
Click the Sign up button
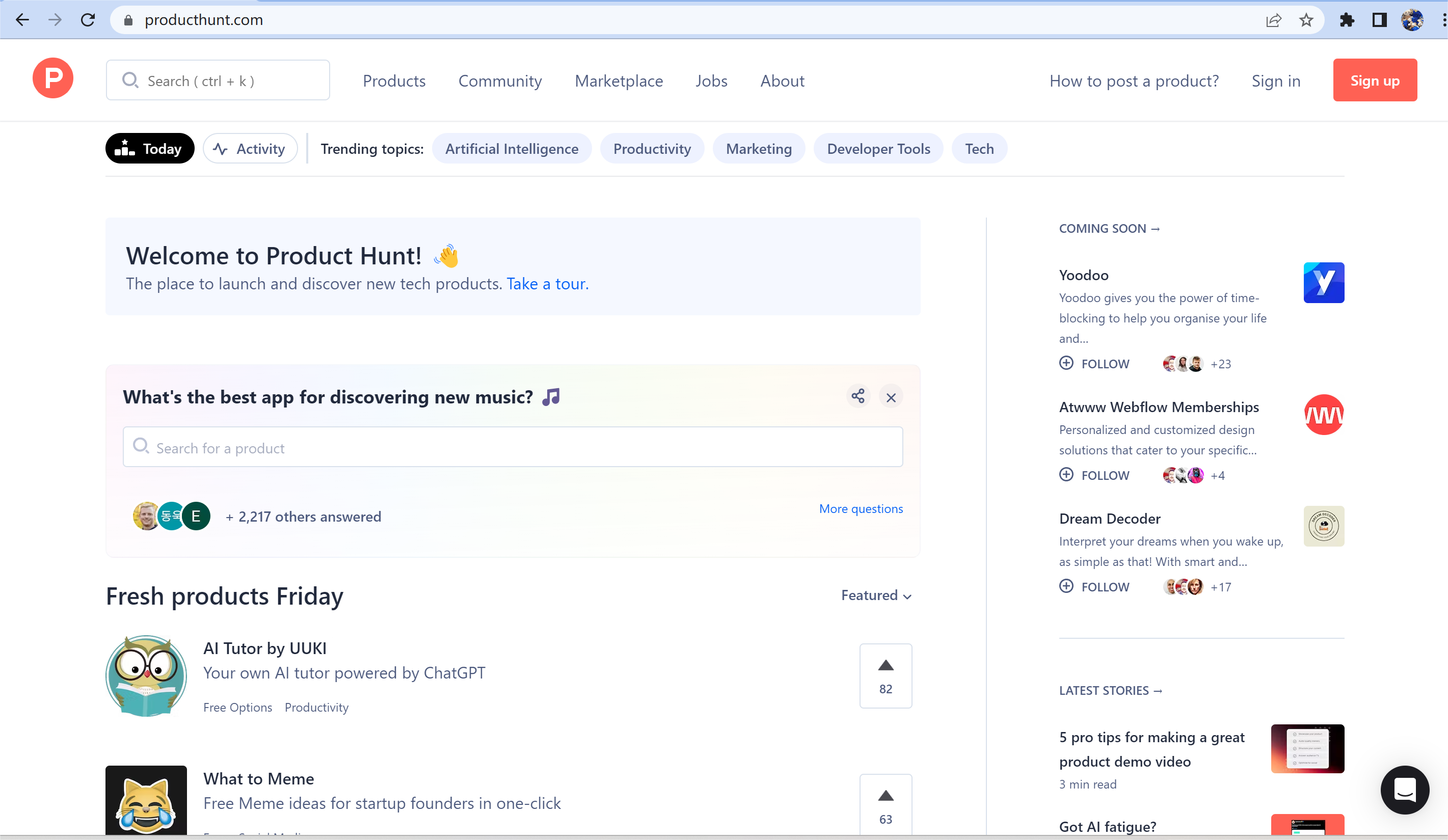(x=1375, y=80)
